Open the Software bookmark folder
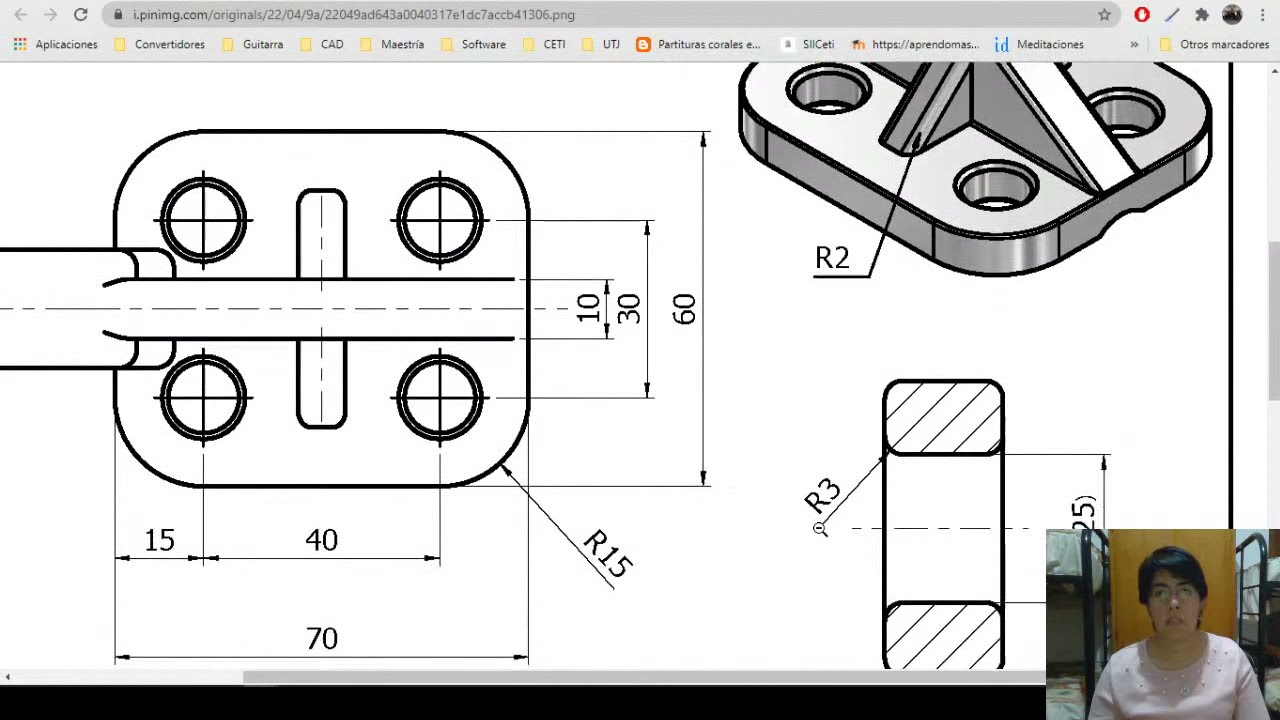The height and width of the screenshot is (720, 1280). point(473,44)
